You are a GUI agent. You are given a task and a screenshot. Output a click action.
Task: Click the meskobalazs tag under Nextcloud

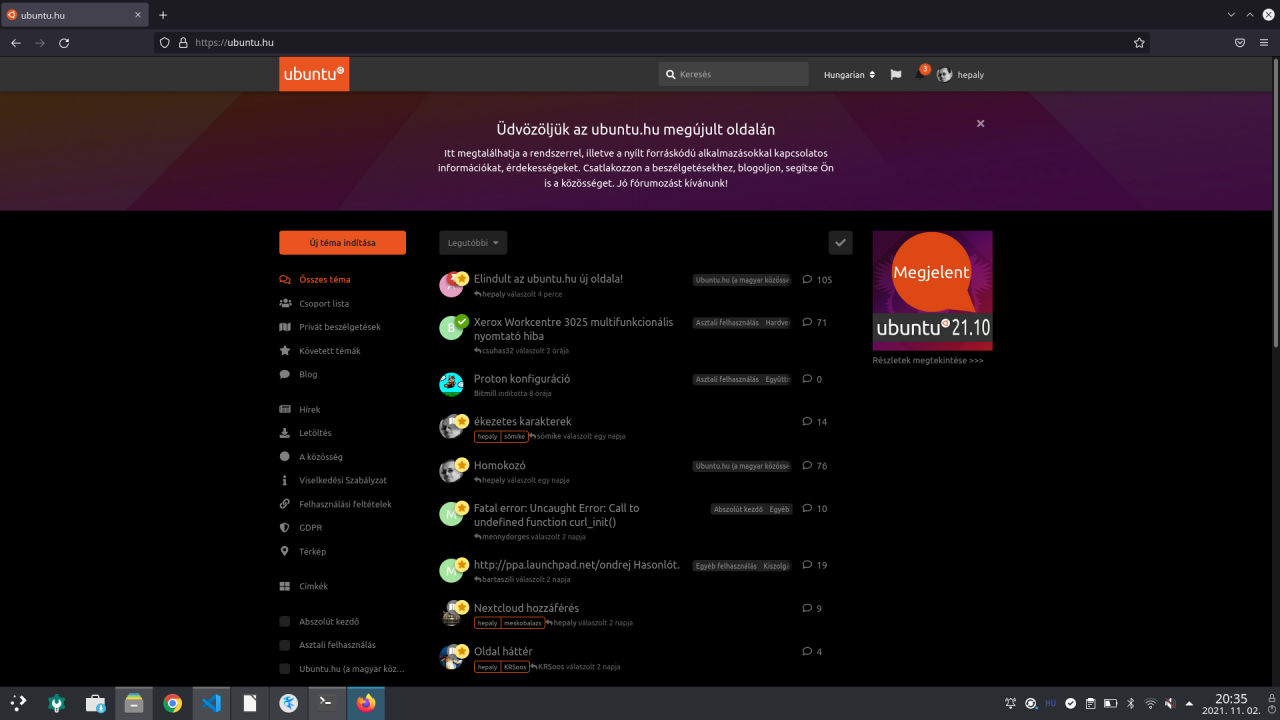pos(523,623)
